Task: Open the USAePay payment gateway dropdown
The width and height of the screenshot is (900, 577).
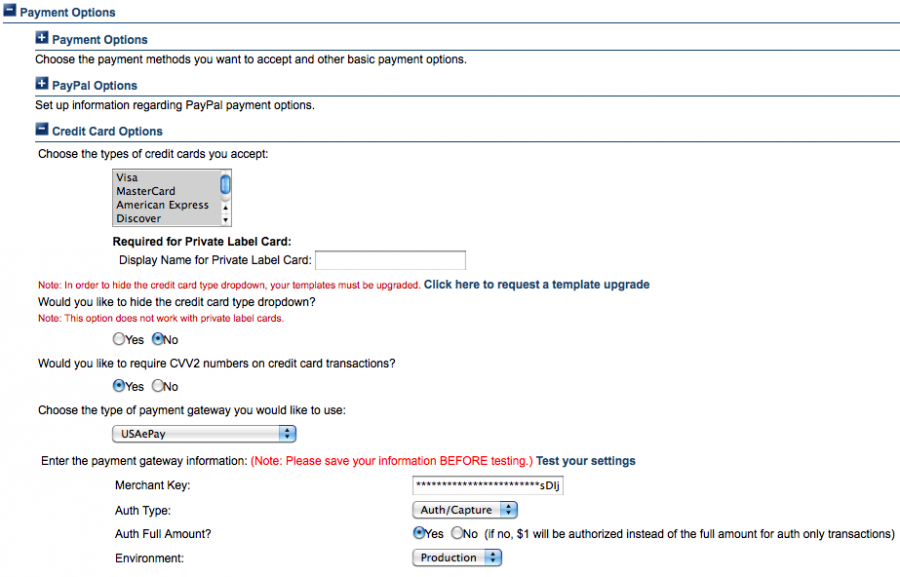Action: [204, 434]
